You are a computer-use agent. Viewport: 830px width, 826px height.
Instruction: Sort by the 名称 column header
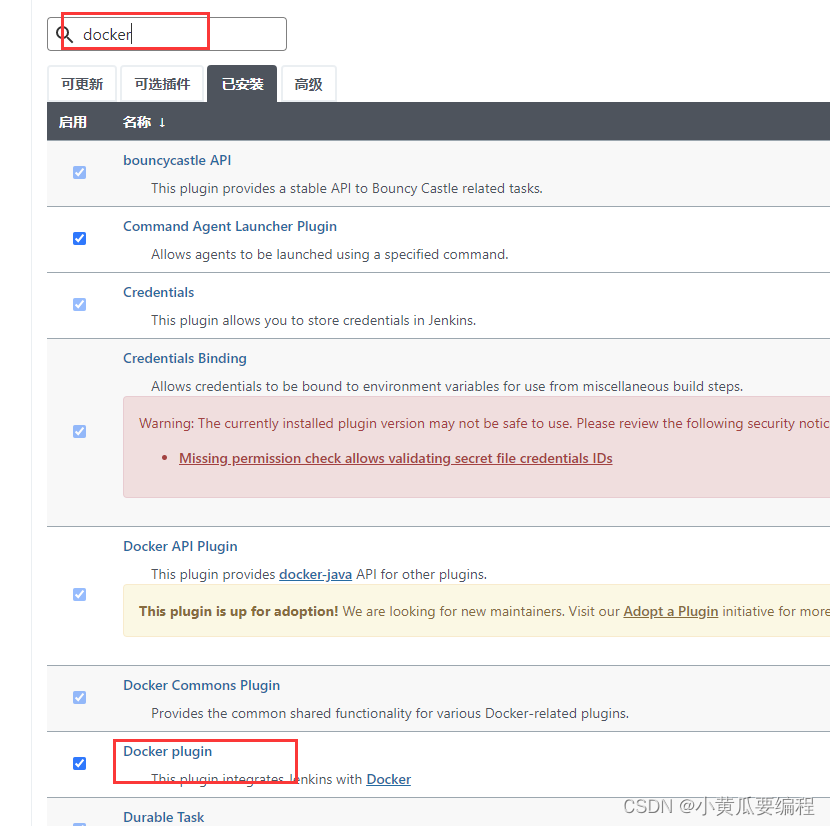(137, 122)
